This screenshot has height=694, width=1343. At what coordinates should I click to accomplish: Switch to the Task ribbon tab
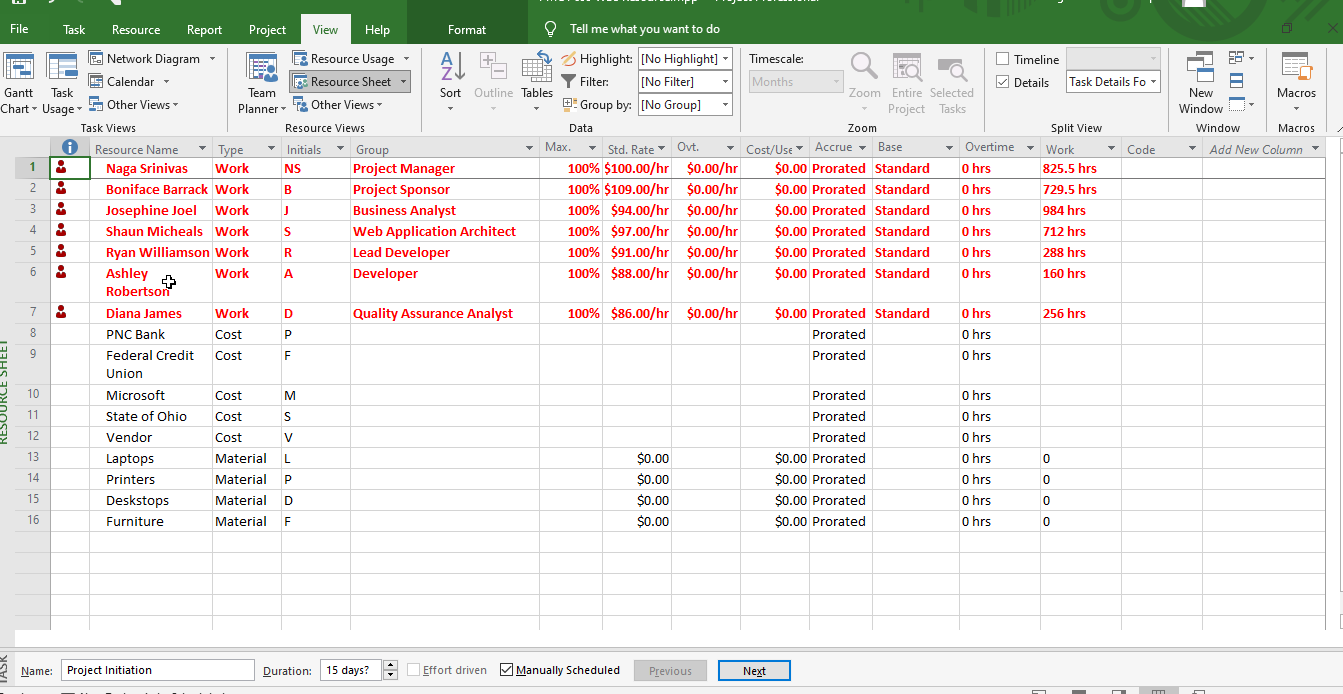74,30
